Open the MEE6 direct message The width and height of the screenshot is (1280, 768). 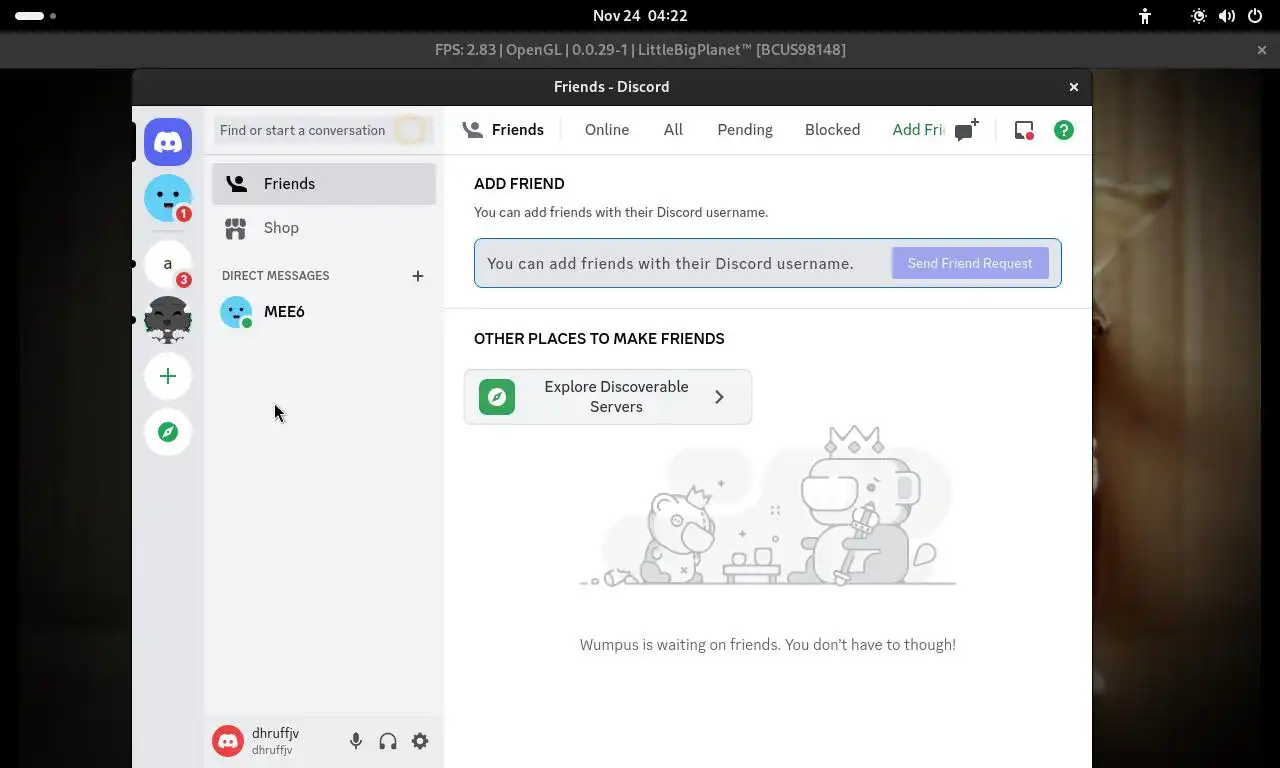(x=324, y=312)
